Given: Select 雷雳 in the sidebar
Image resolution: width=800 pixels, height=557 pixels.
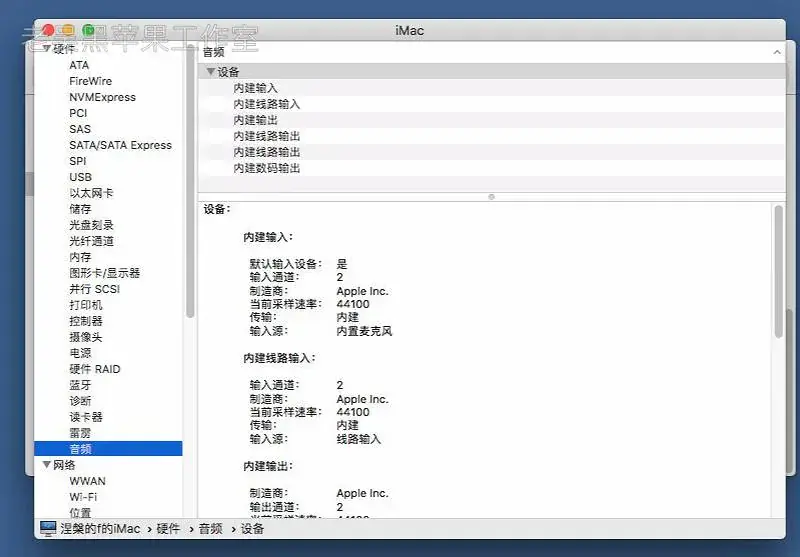Looking at the screenshot, I should pyautogui.click(x=80, y=433).
